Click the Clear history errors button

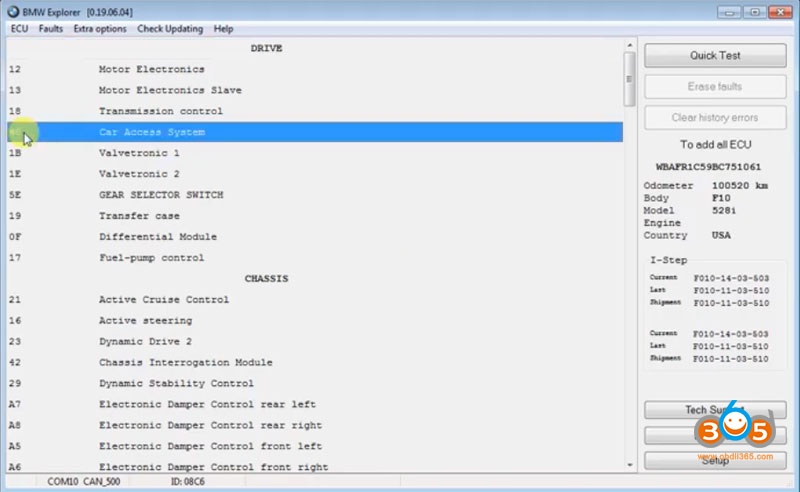coord(715,118)
